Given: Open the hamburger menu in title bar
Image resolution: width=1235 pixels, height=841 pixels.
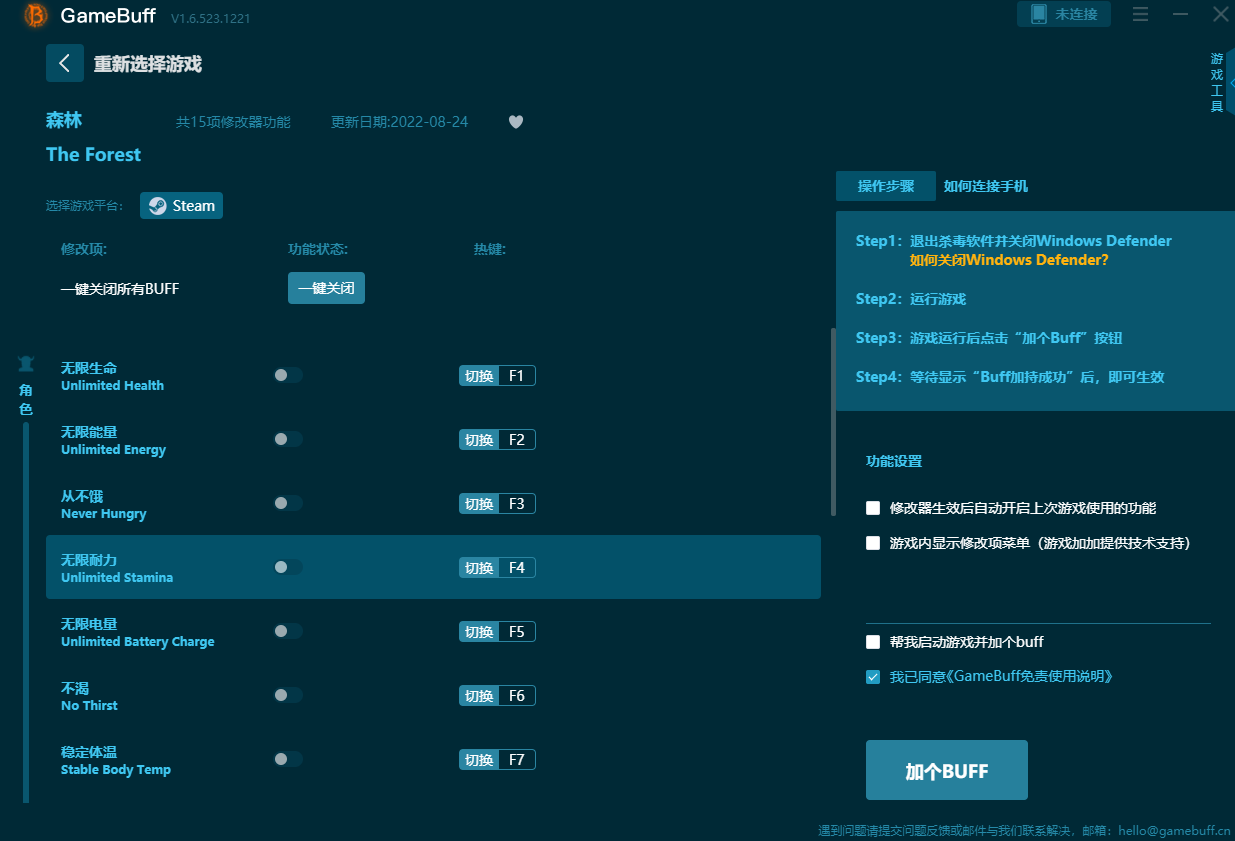Looking at the screenshot, I should tap(1140, 14).
